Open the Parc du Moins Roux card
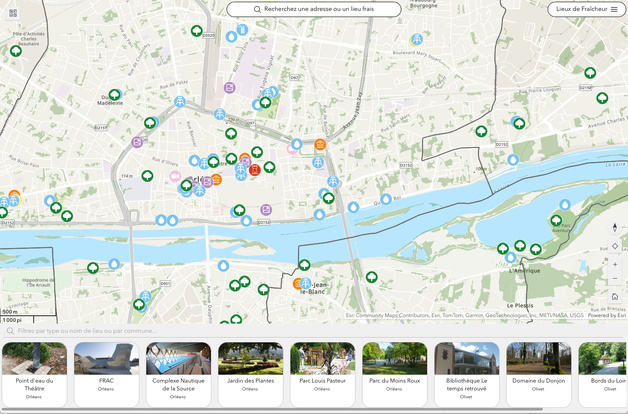628x414 pixels. pyautogui.click(x=394, y=374)
